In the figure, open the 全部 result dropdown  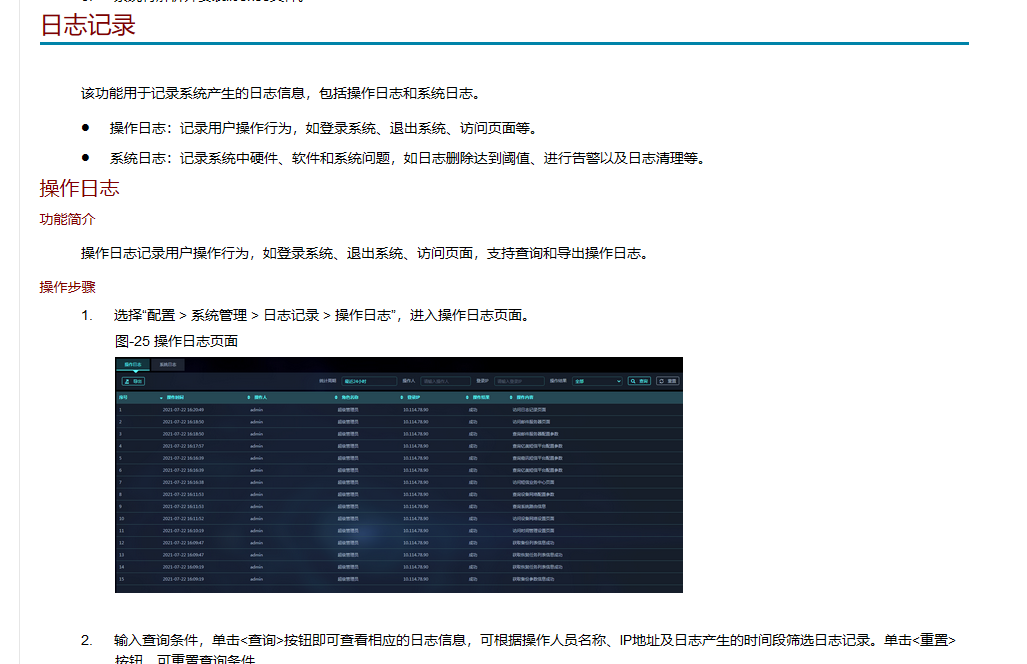597,381
